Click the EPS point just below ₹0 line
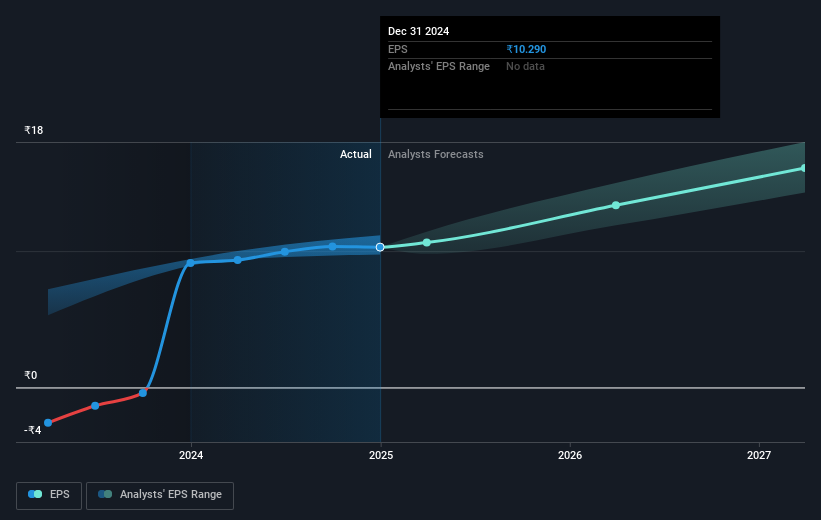 coord(143,393)
